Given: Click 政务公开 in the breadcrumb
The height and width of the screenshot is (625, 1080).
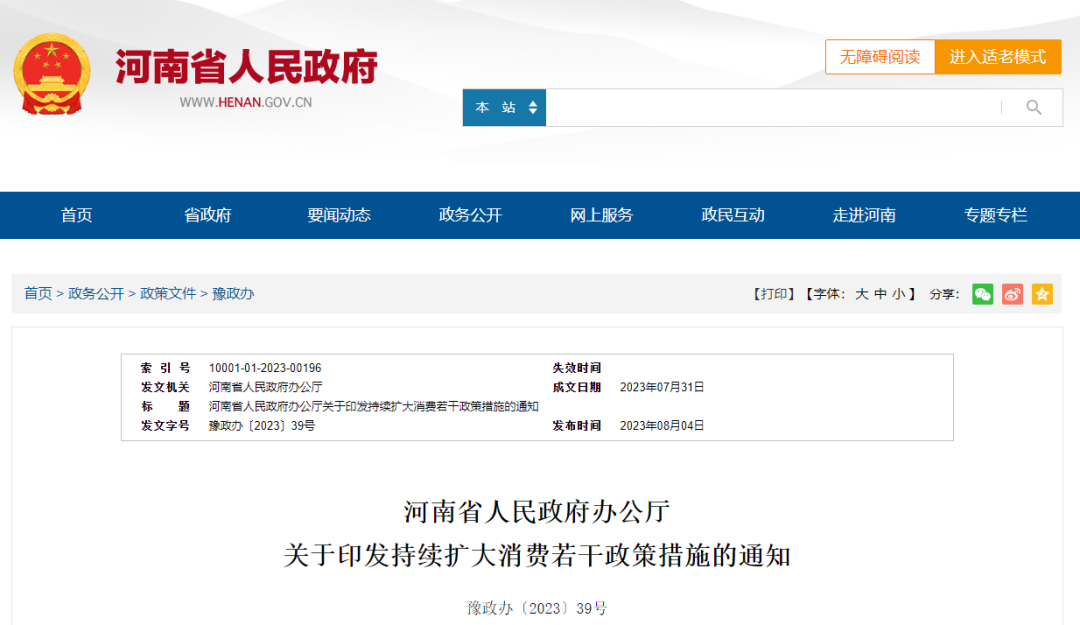Looking at the screenshot, I should tap(96, 294).
